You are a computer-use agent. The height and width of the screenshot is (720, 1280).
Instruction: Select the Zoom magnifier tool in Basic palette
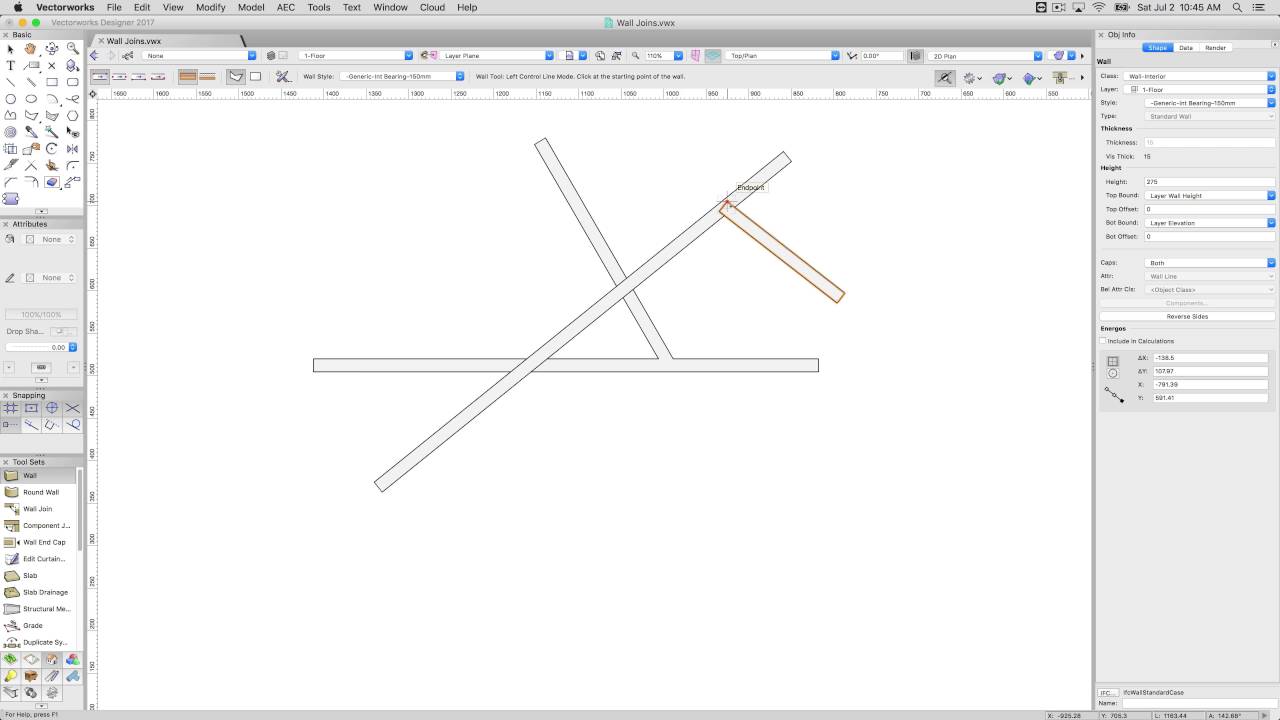73,48
